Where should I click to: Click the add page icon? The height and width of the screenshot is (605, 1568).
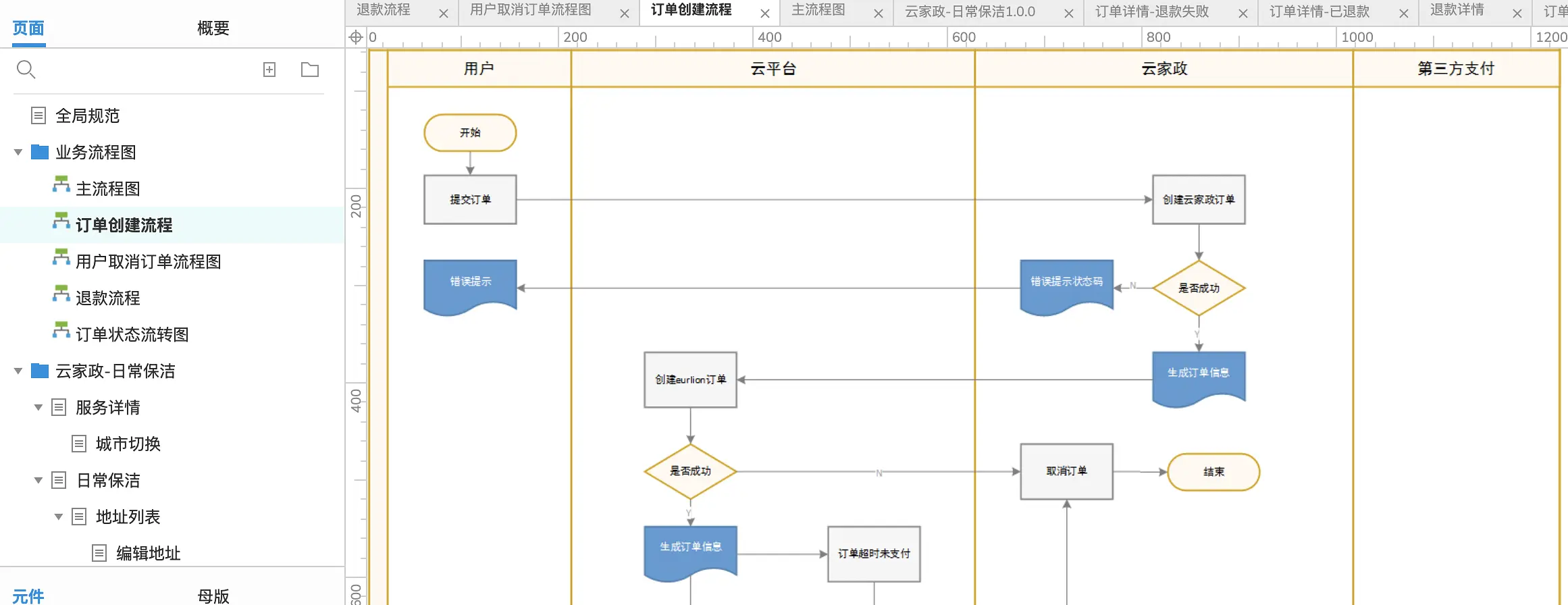[269, 70]
